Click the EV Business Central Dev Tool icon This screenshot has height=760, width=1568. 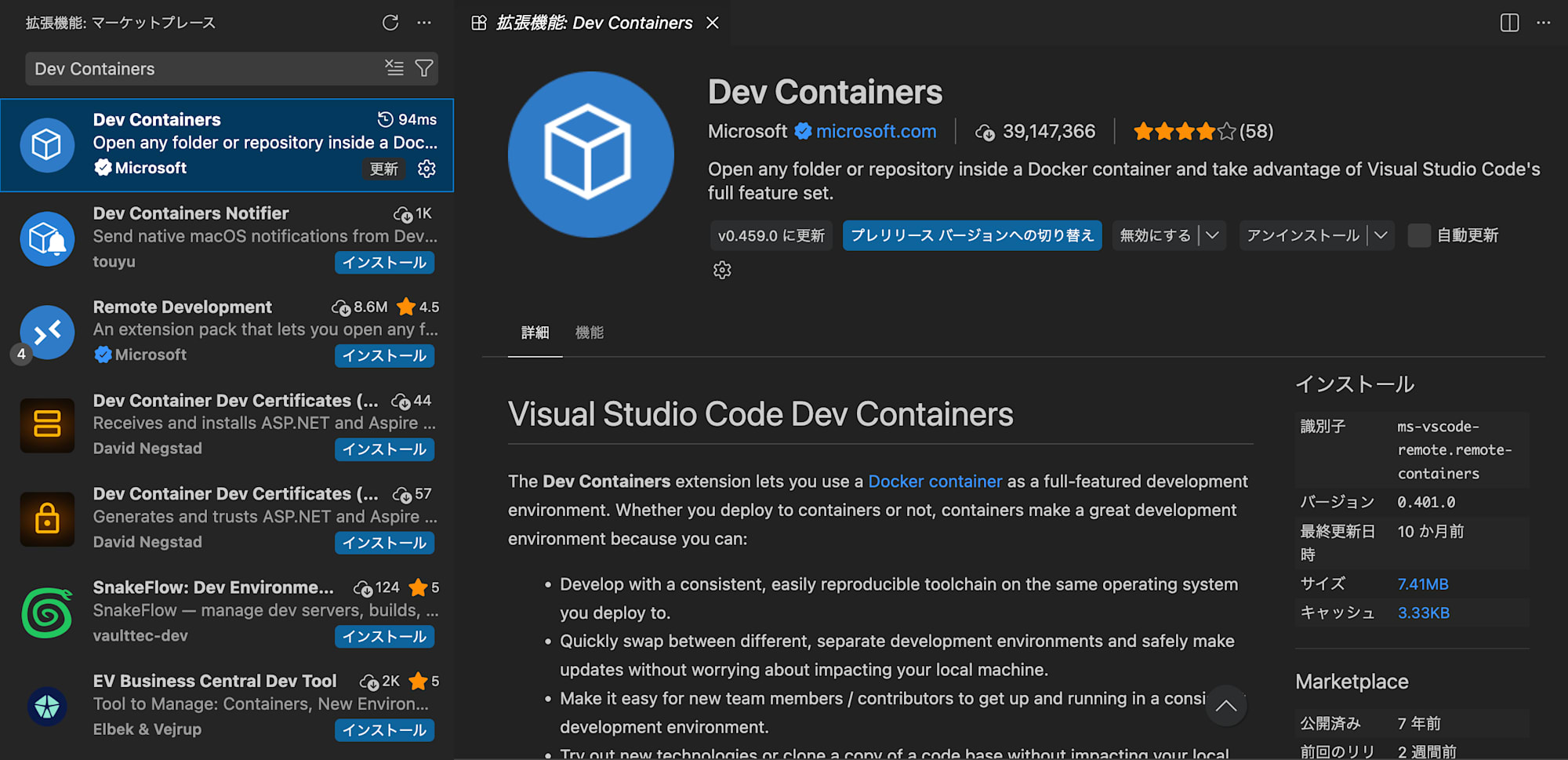click(x=47, y=706)
